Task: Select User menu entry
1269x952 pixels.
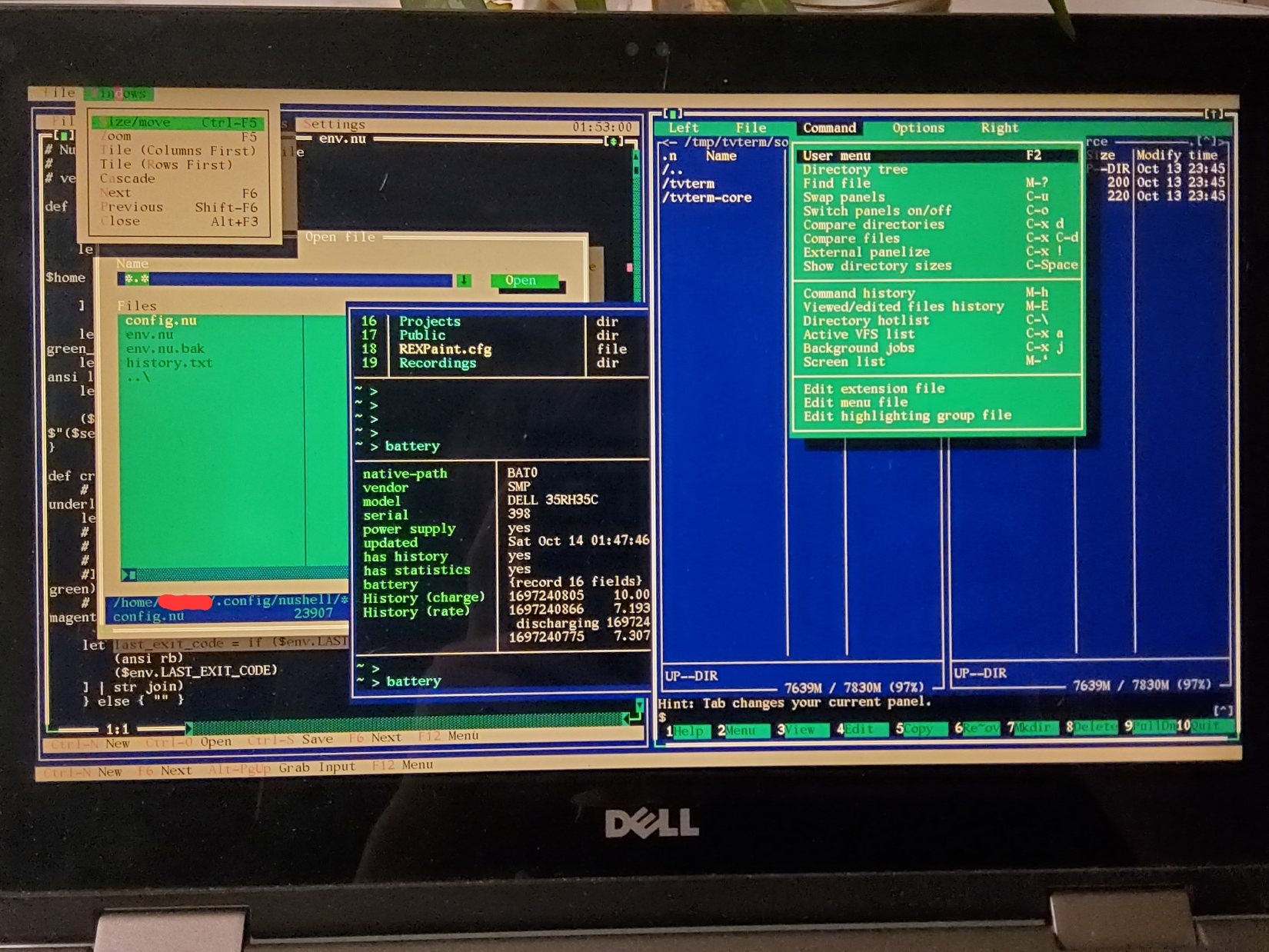Action: click(x=938, y=155)
